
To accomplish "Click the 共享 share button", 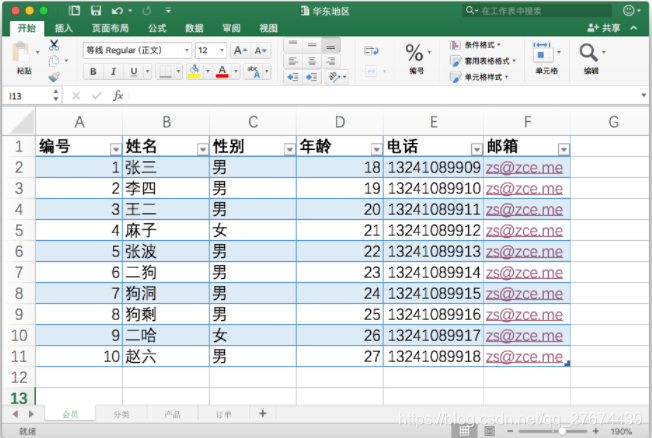I will coord(604,28).
